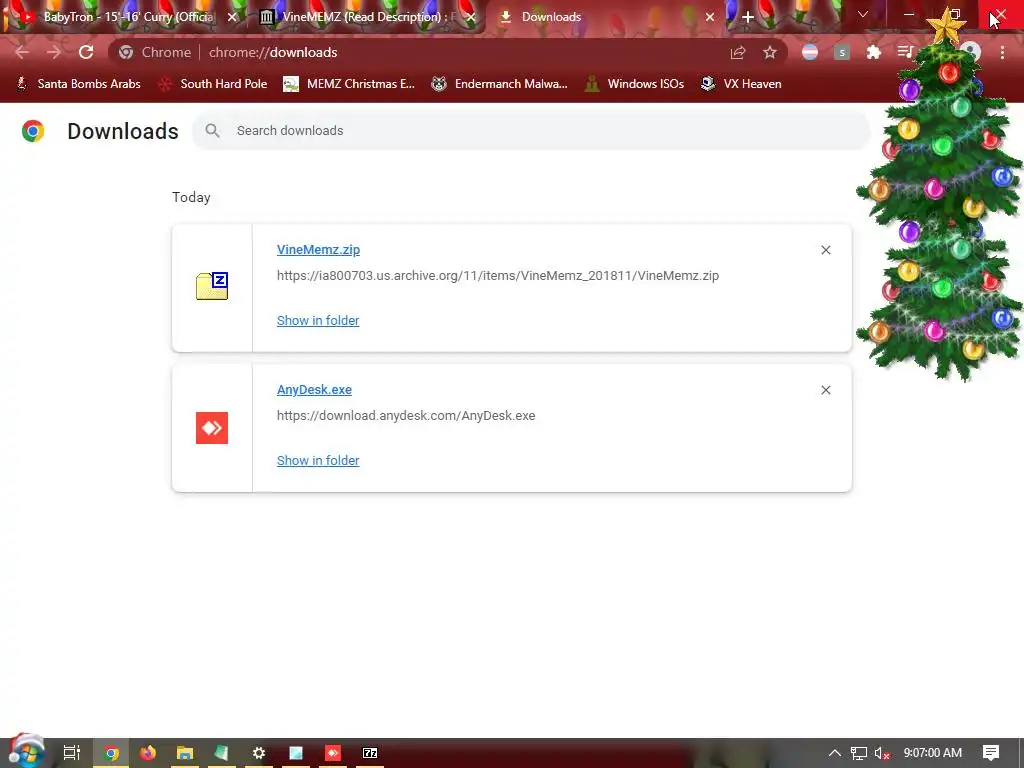This screenshot has height=768, width=1024.
Task: Reload the Downloads page
Action: click(x=86, y=52)
